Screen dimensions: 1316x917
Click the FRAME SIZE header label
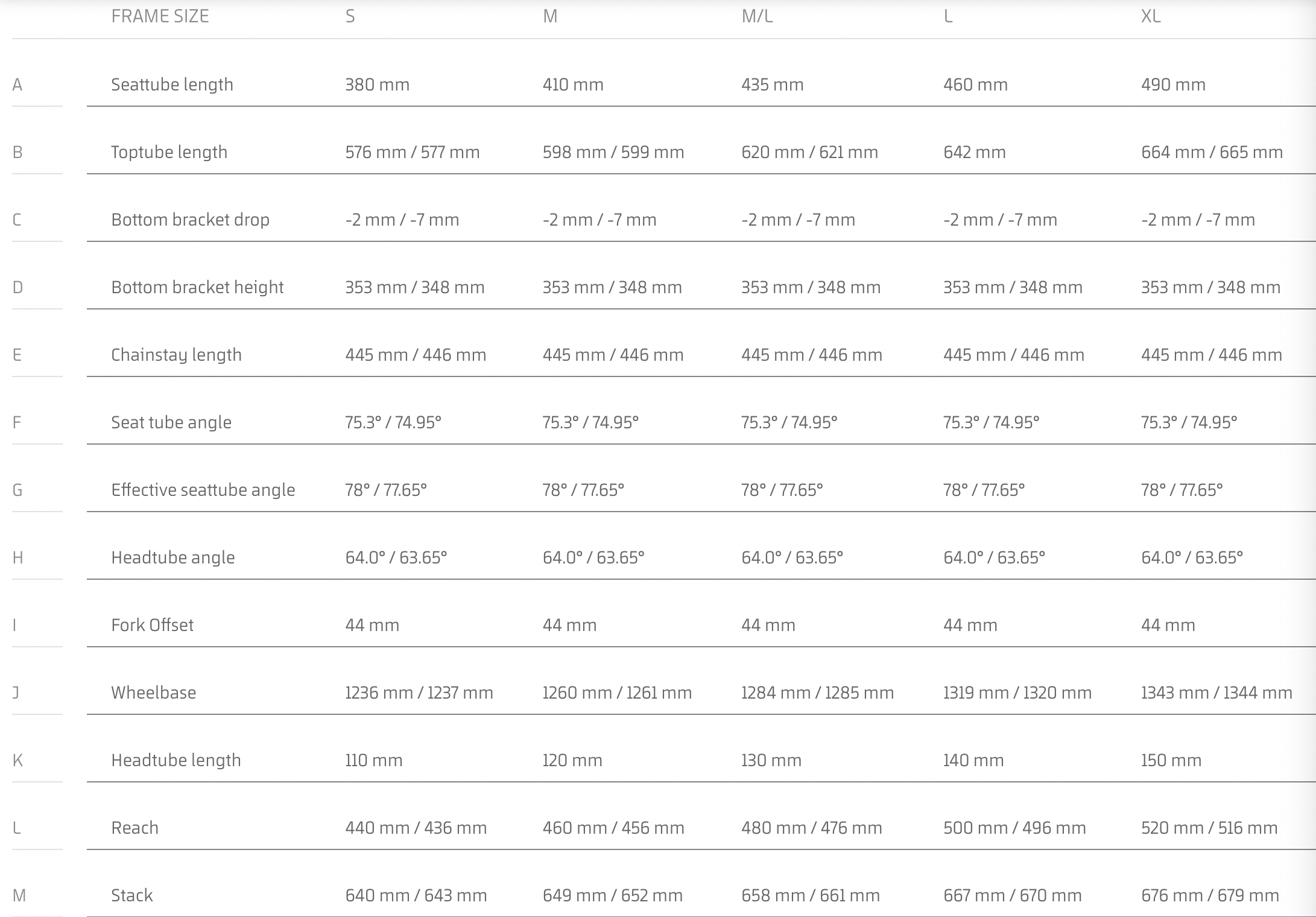pos(160,16)
